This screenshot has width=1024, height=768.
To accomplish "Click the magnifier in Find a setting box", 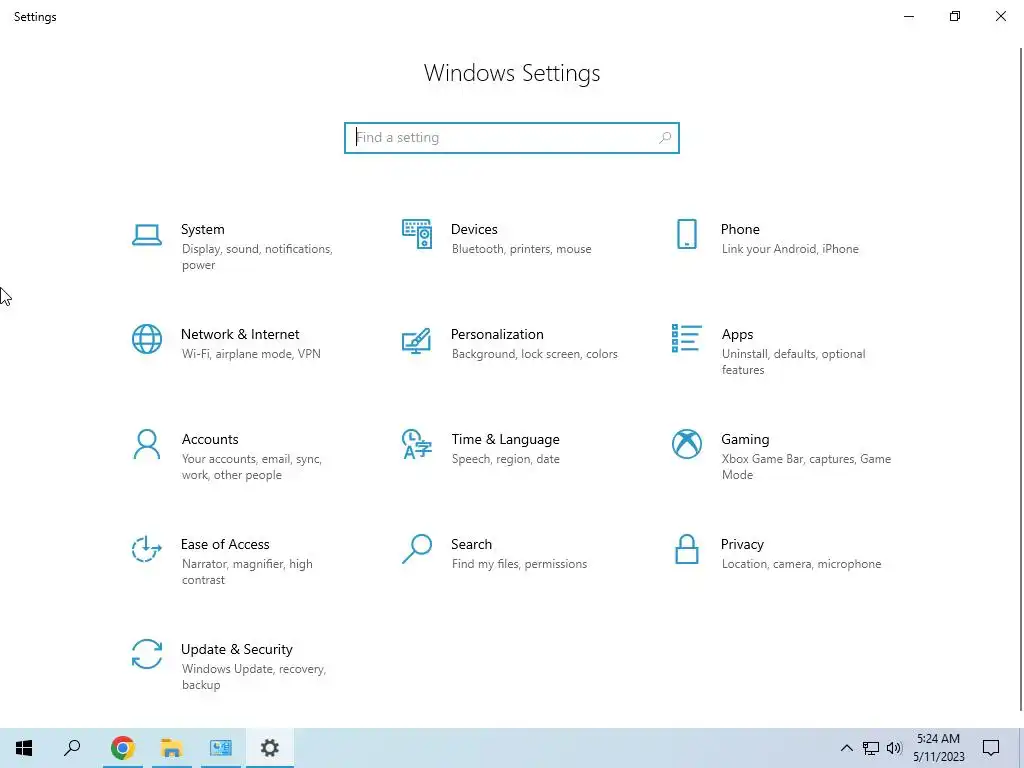I will [x=665, y=138].
